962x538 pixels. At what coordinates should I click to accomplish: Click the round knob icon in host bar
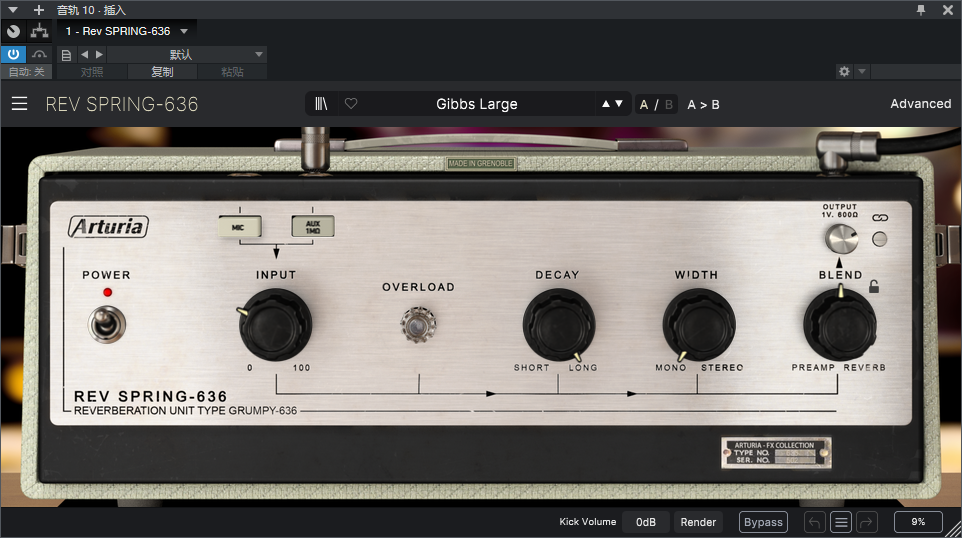point(13,31)
